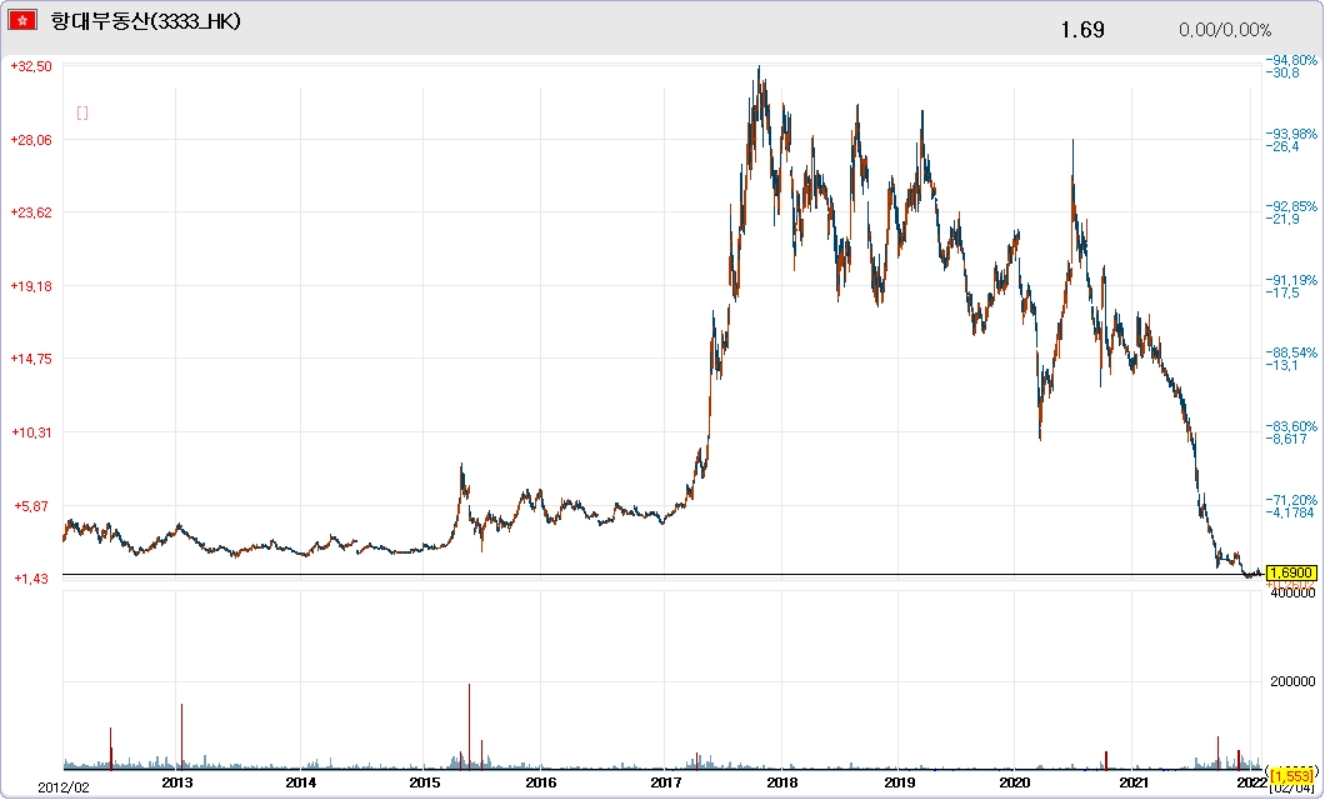
Task: Click the +10,31 left axis label
Action: pos(31,432)
